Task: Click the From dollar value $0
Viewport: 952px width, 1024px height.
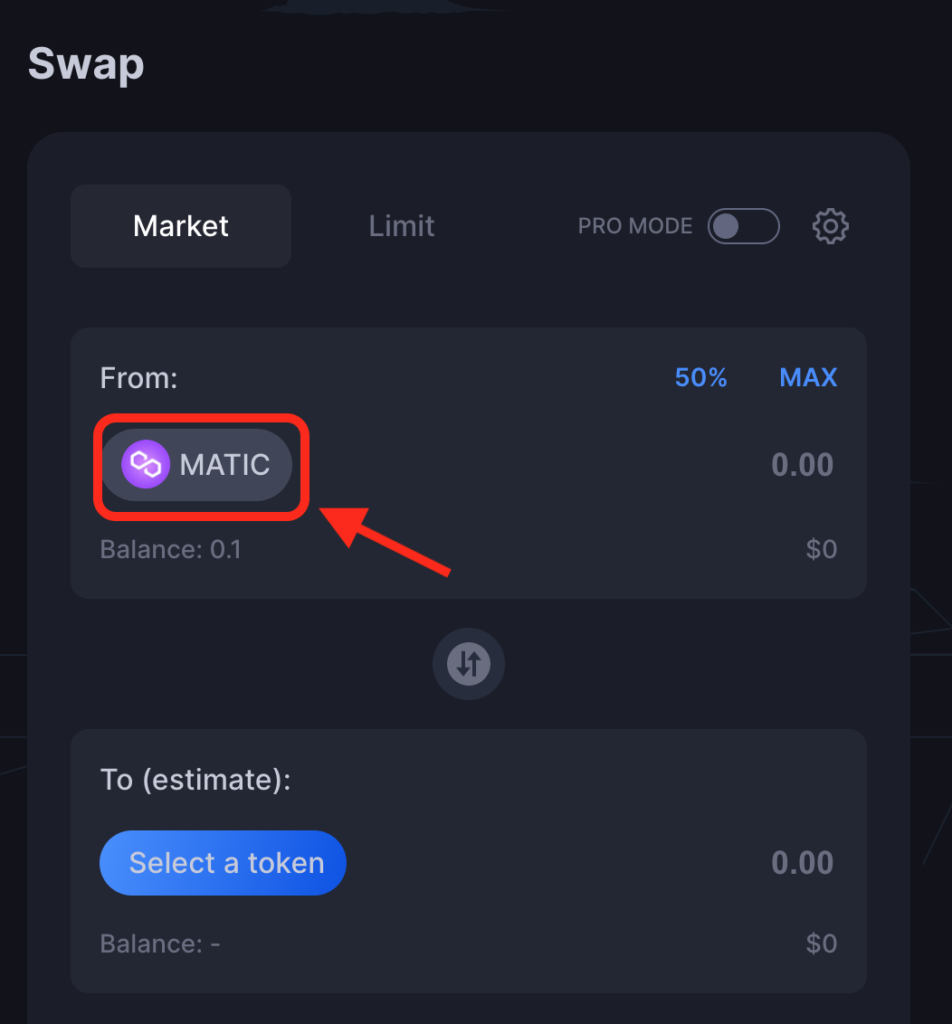Action: tap(821, 549)
